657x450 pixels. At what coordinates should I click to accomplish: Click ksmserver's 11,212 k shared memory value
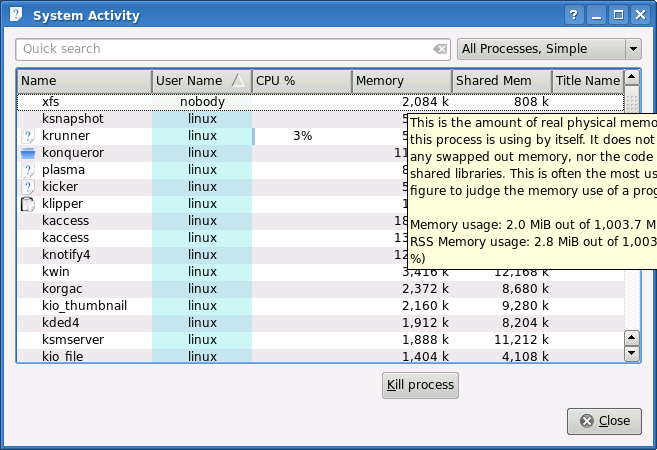(x=522, y=340)
